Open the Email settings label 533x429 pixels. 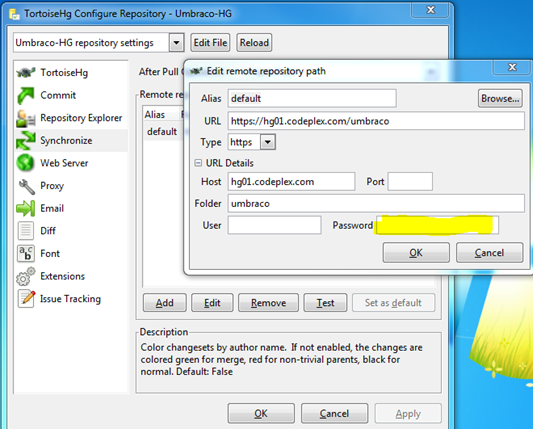pyautogui.click(x=52, y=208)
